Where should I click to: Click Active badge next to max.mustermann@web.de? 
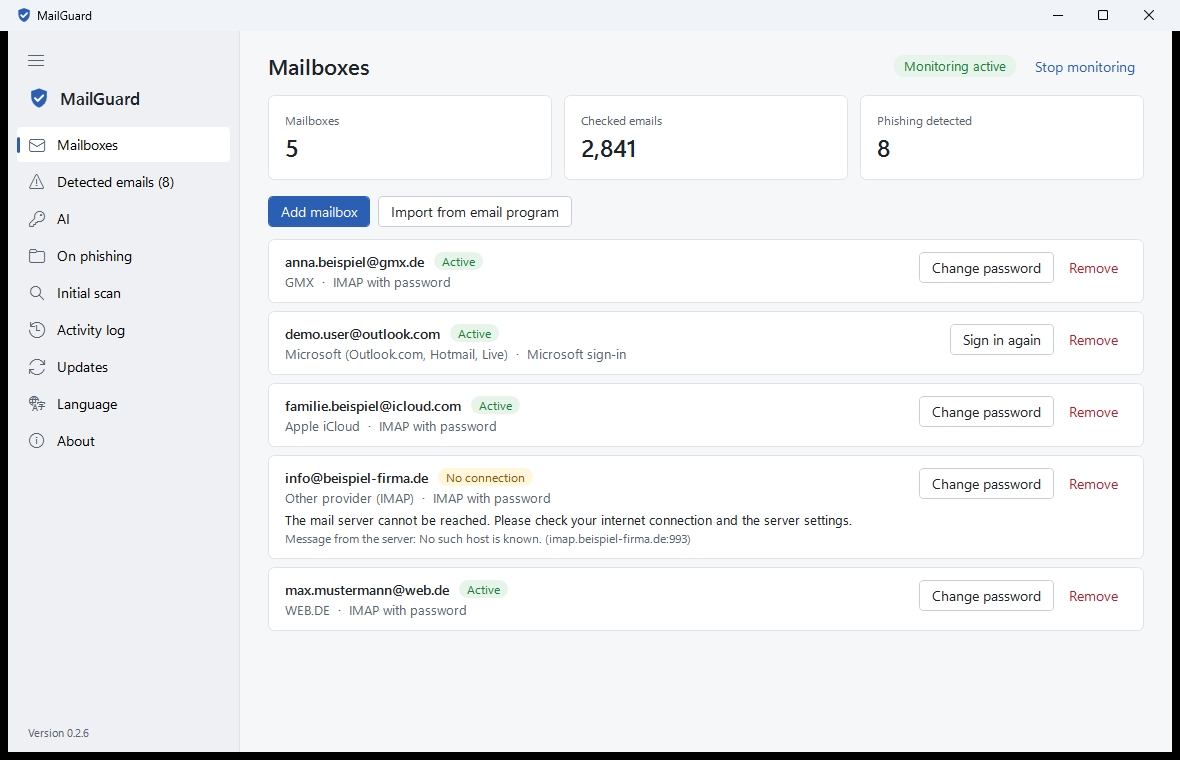tap(483, 590)
